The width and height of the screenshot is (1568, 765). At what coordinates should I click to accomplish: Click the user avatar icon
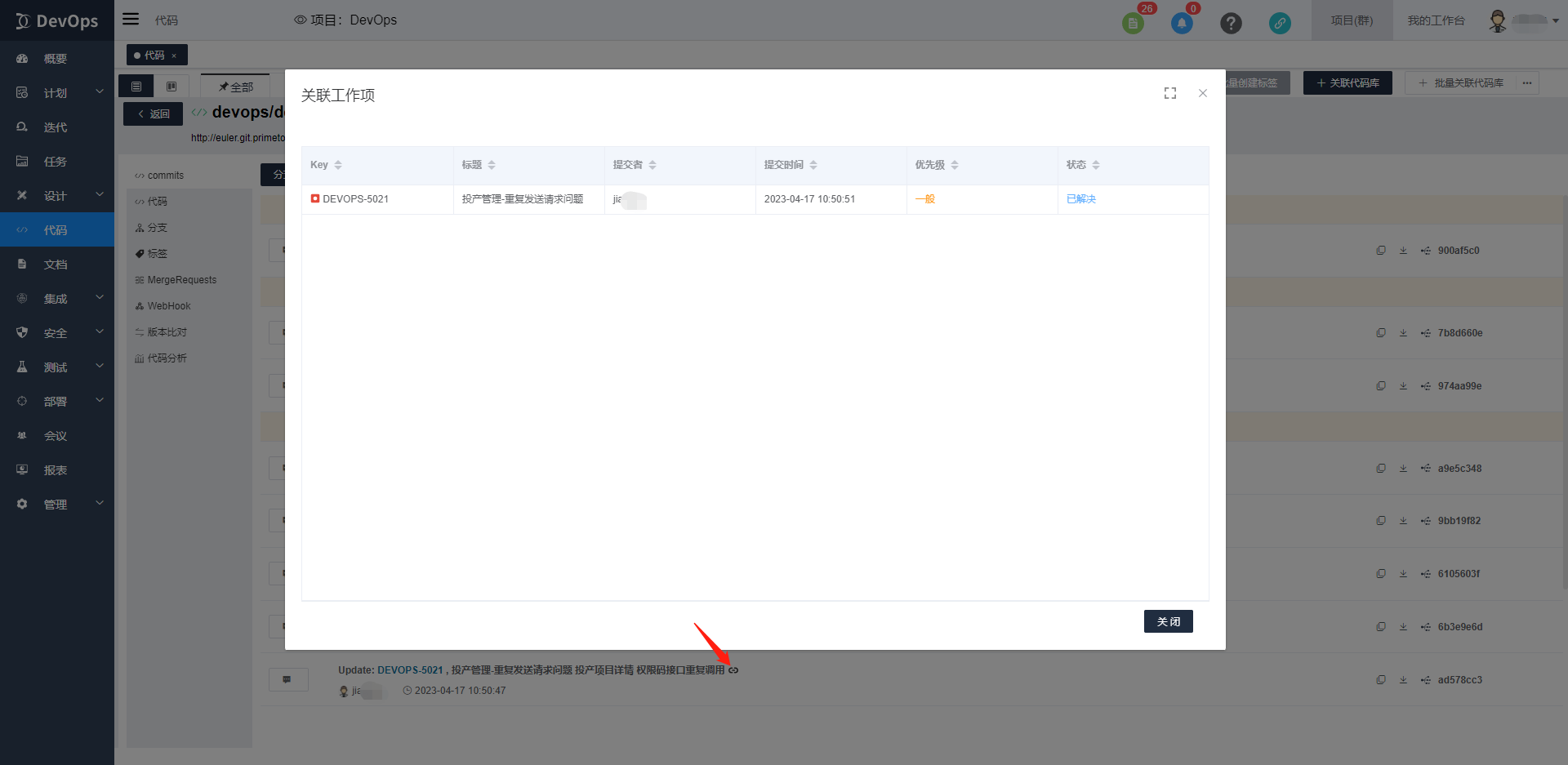(x=1498, y=20)
